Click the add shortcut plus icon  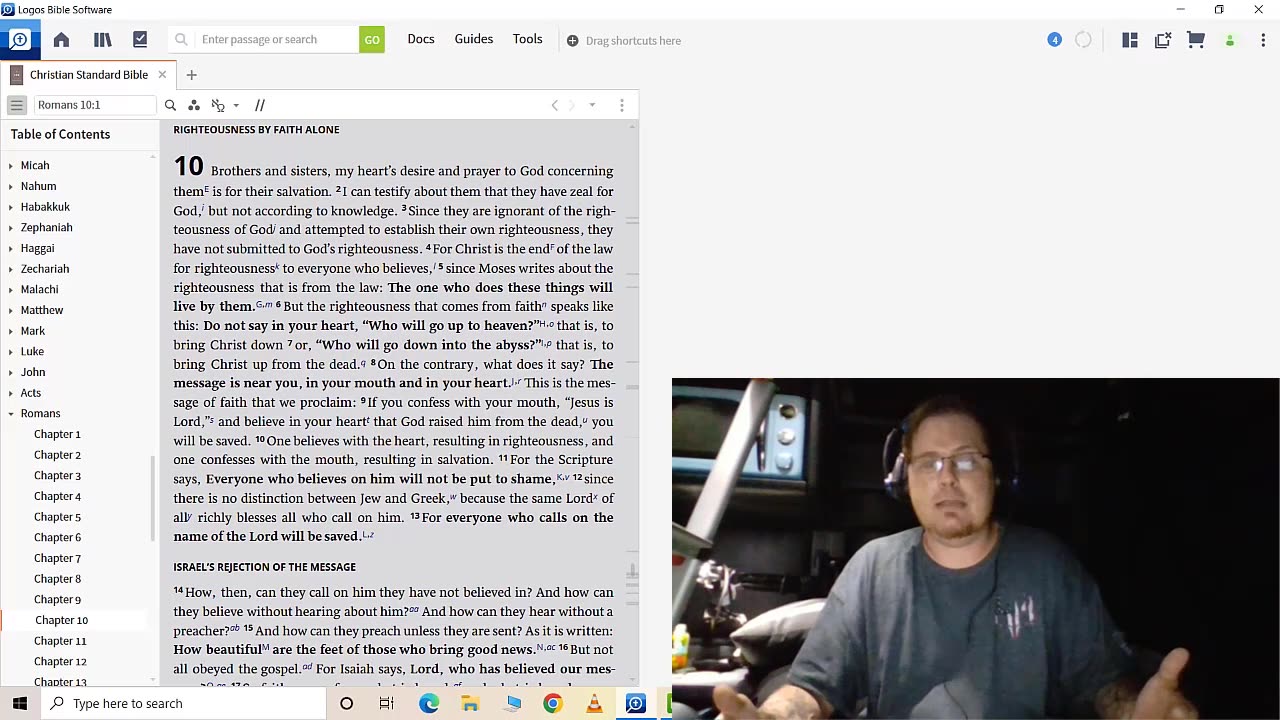coord(572,41)
